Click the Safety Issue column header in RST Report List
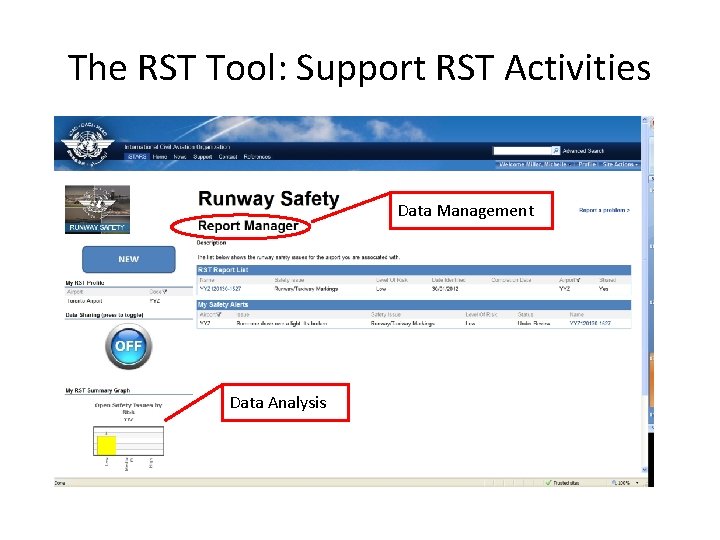Viewport: 720px width, 540px height. [x=289, y=280]
